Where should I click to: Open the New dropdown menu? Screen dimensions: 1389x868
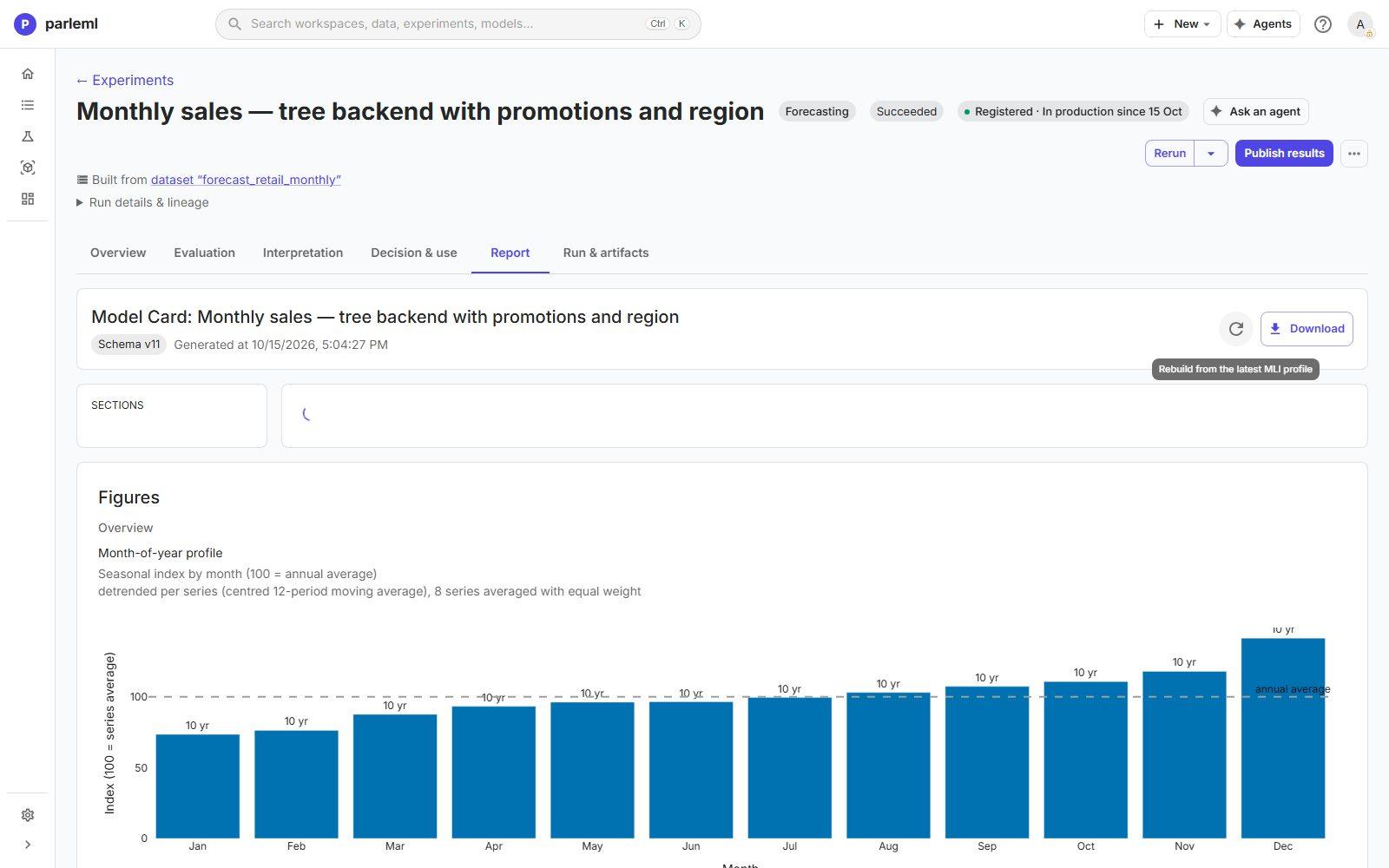click(1182, 24)
